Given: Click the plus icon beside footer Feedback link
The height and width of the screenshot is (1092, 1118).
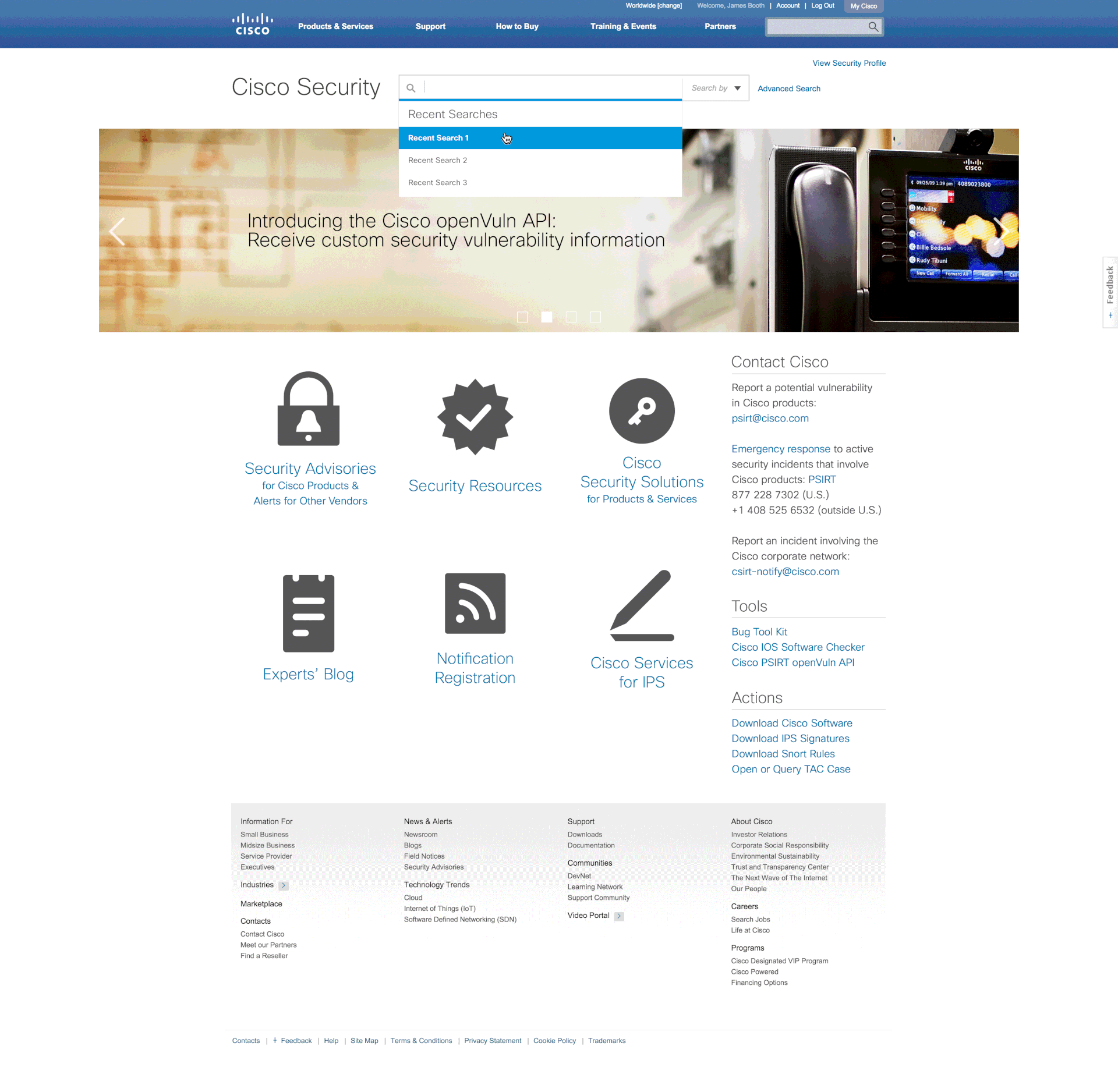Looking at the screenshot, I should (x=275, y=1040).
